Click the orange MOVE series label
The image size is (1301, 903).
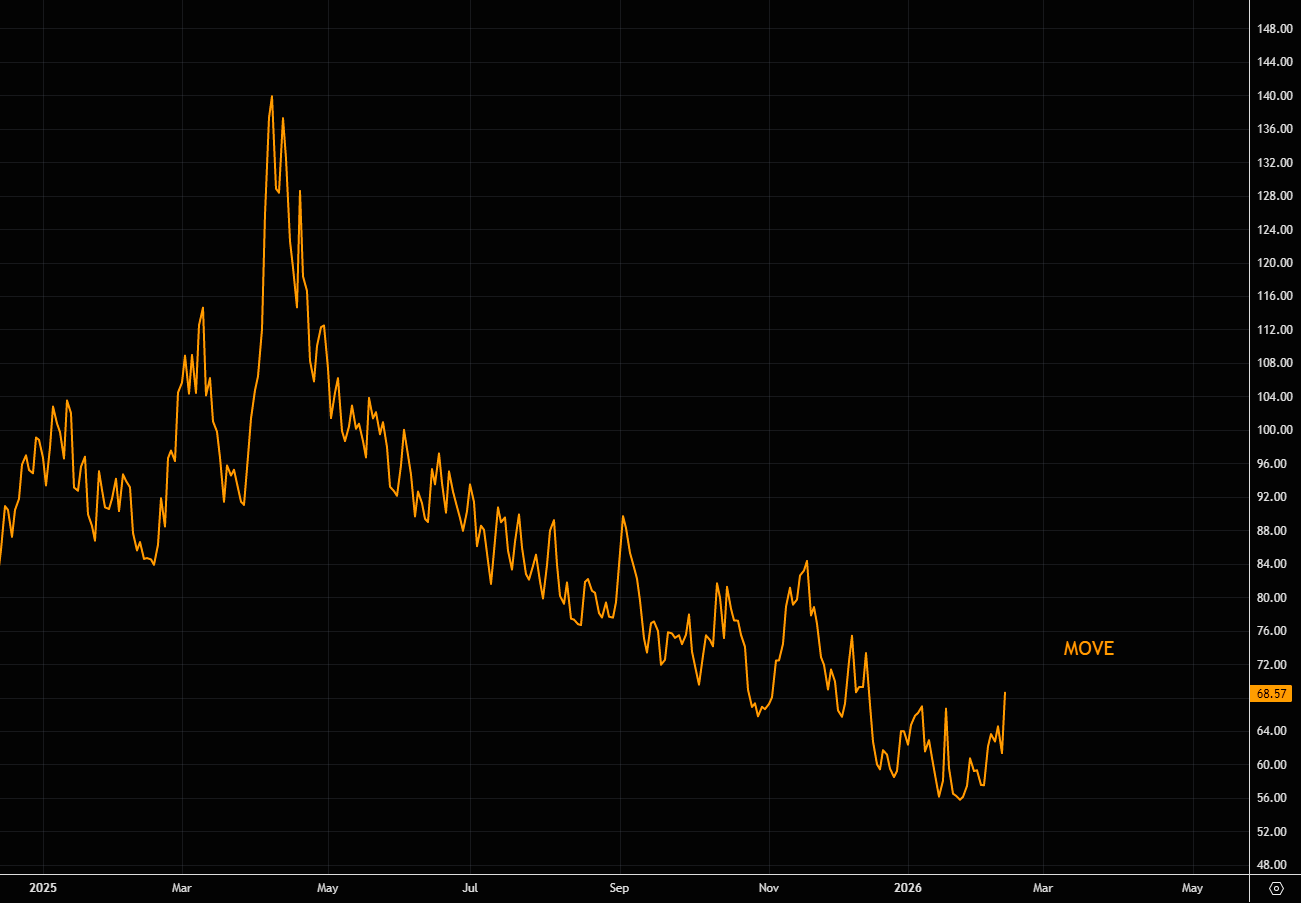1088,649
